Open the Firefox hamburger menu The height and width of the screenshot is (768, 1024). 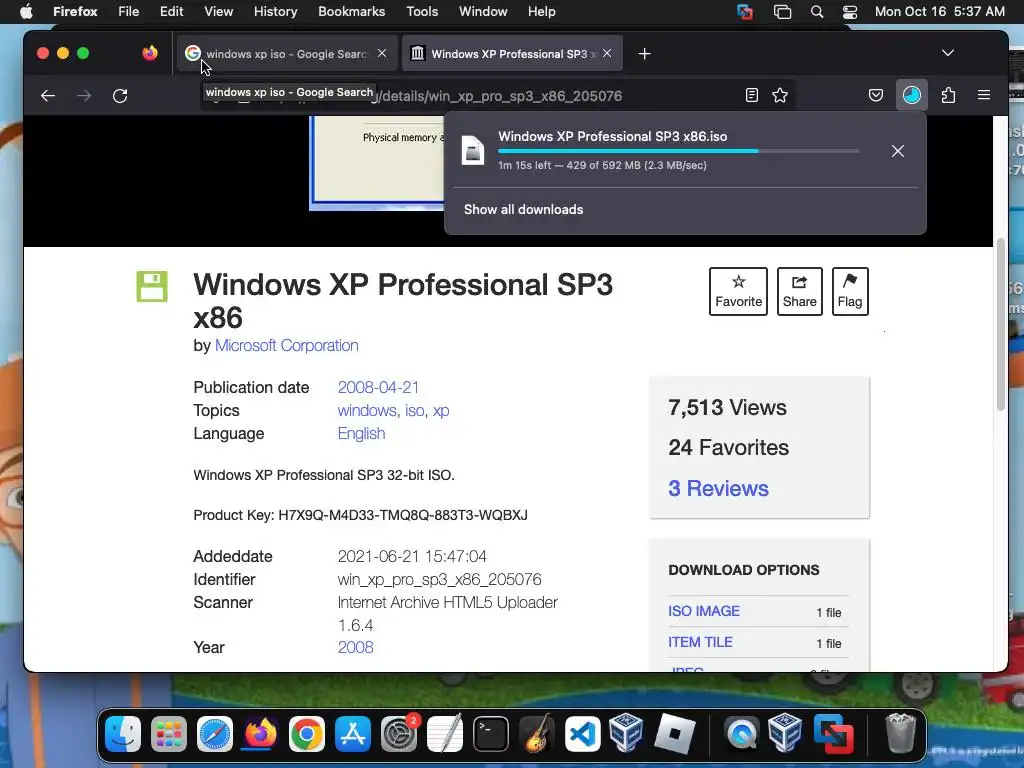tap(984, 95)
